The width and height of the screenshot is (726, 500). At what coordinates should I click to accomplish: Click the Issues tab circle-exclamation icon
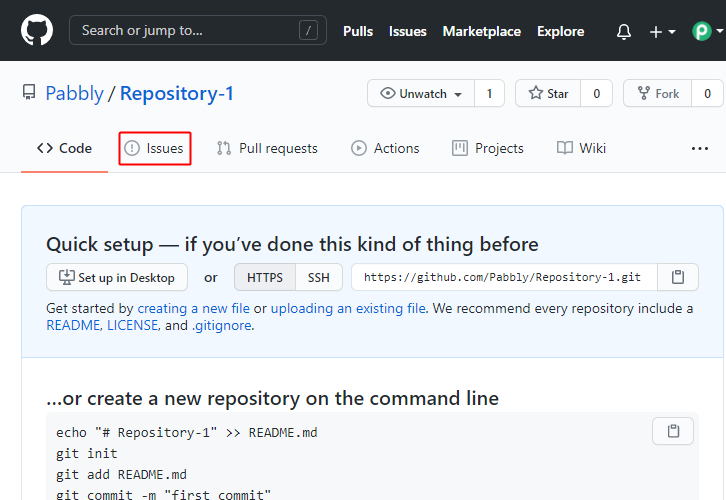click(132, 148)
